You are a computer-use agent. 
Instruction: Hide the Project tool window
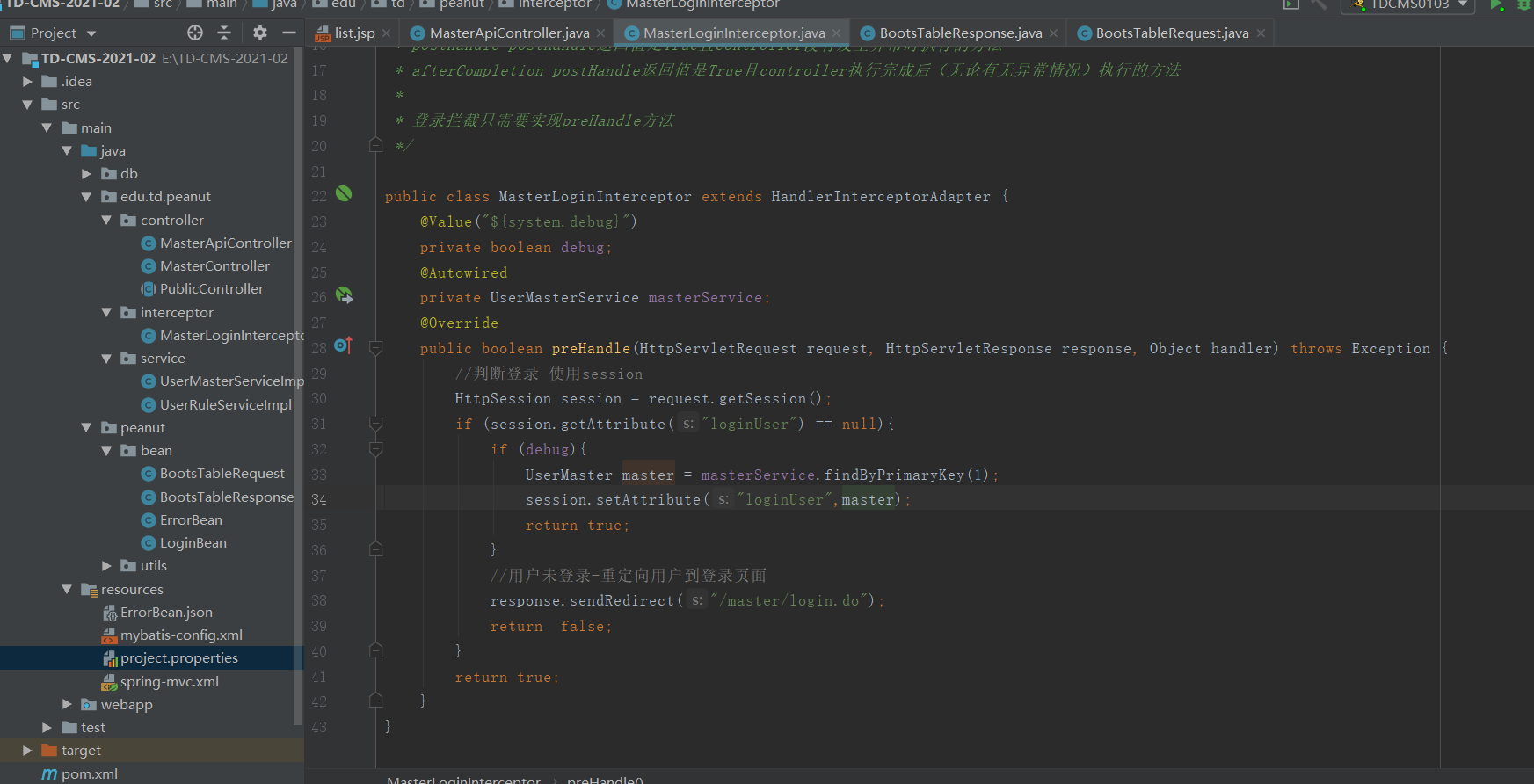coord(289,33)
